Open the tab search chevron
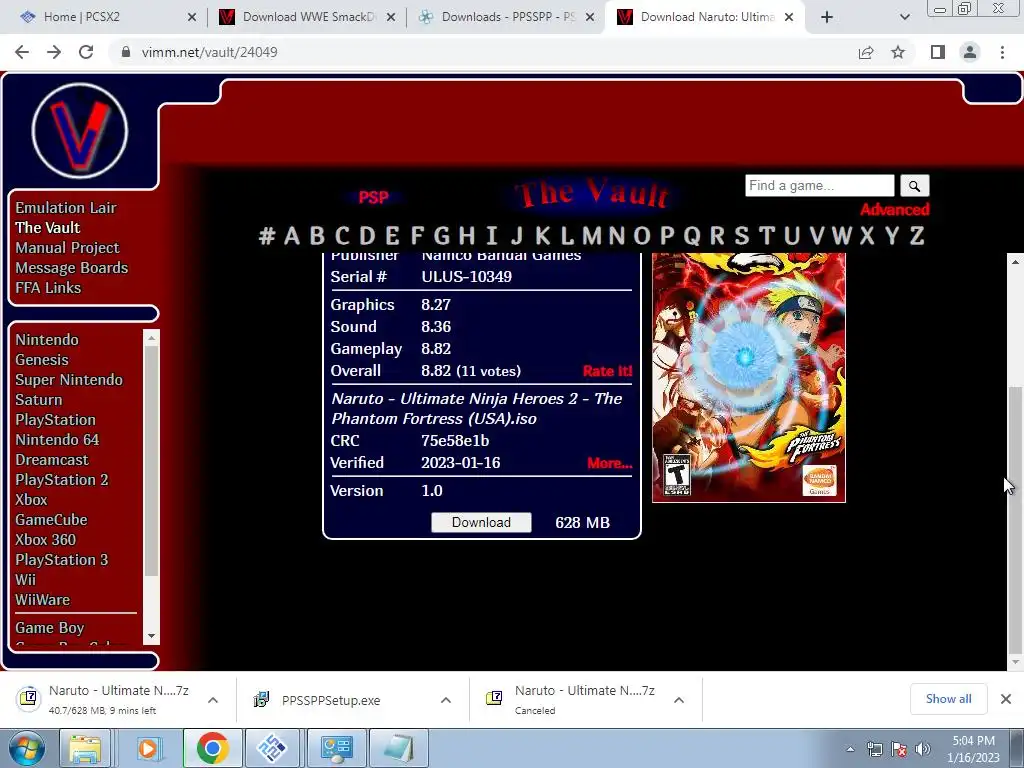The height and width of the screenshot is (768, 1024). pos(904,17)
